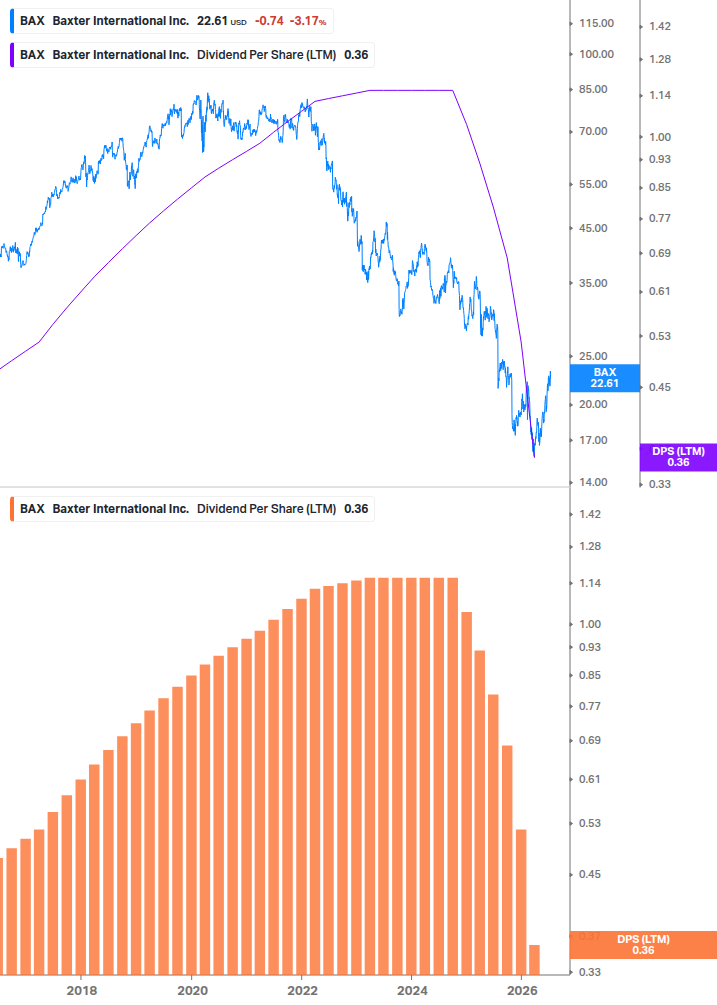Select the purple Dividend Per Share legend
Screen dimensions: 717x1005
click(192, 55)
